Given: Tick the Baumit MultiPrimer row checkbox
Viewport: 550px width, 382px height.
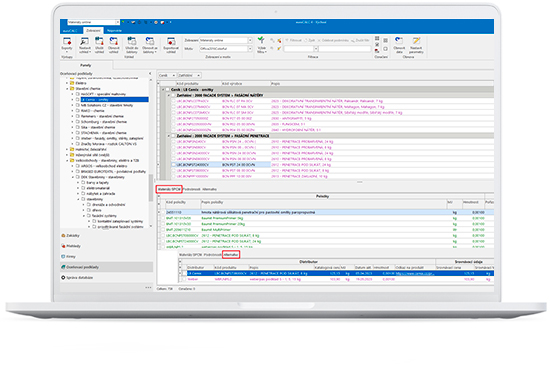Looking at the screenshot, I should click(x=163, y=230).
